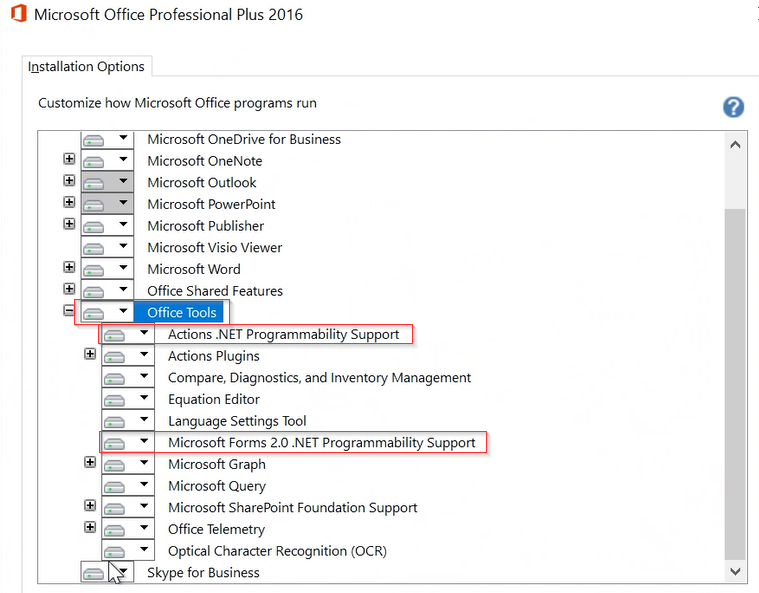Screen dimensions: 759x593
Task: Open drive icon dropdown for Actions Plugins
Action: tap(128, 356)
